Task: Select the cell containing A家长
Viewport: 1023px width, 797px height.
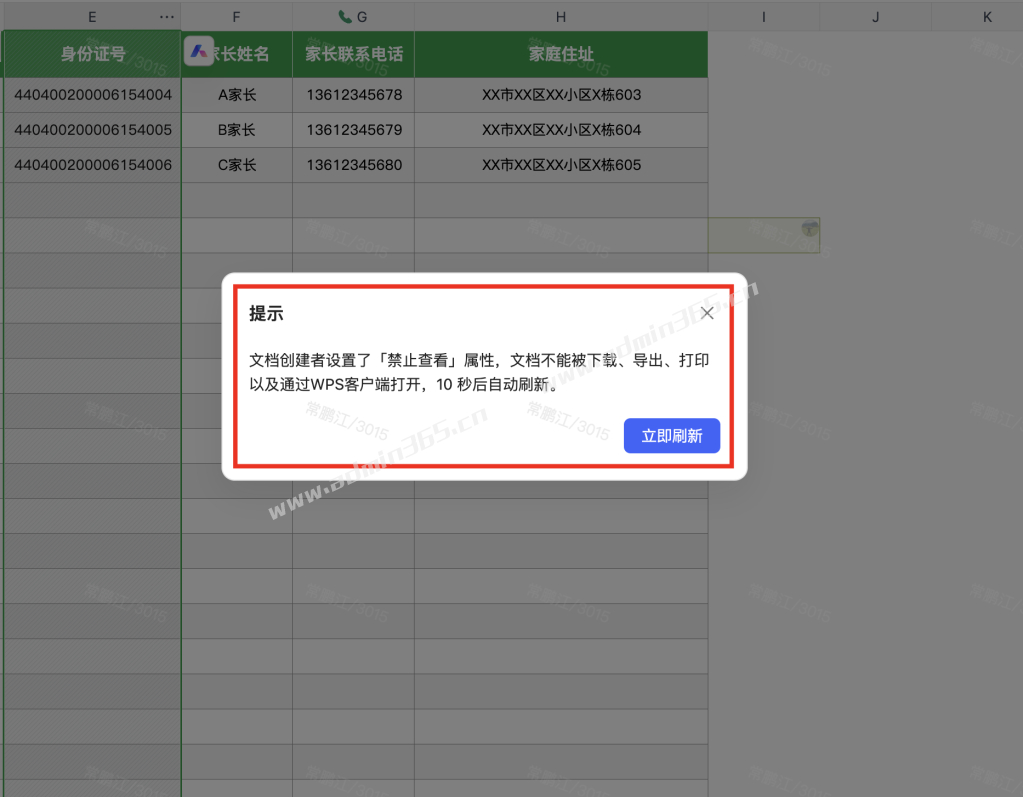Action: [x=236, y=94]
